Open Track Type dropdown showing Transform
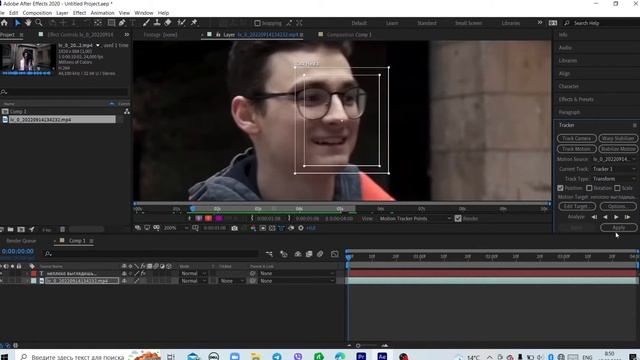The width and height of the screenshot is (640, 360). coord(614,179)
